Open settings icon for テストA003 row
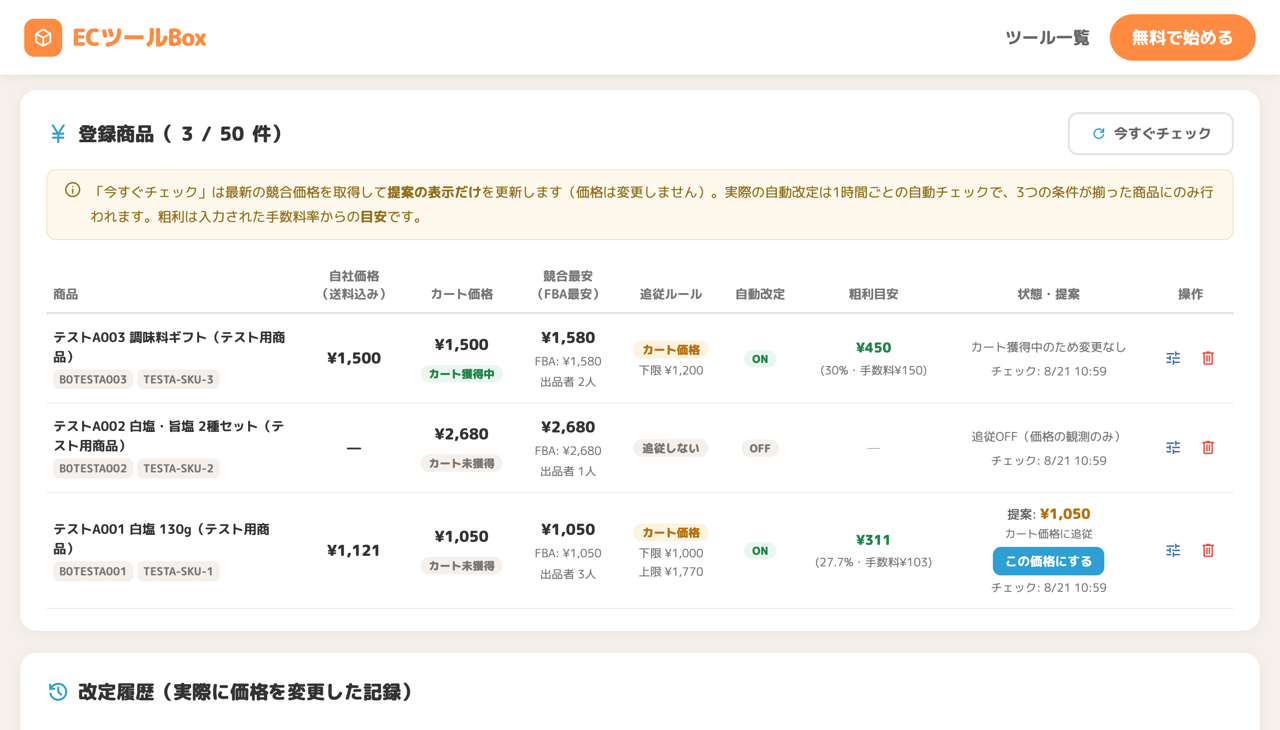Image resolution: width=1280 pixels, height=730 pixels. pos(1173,358)
